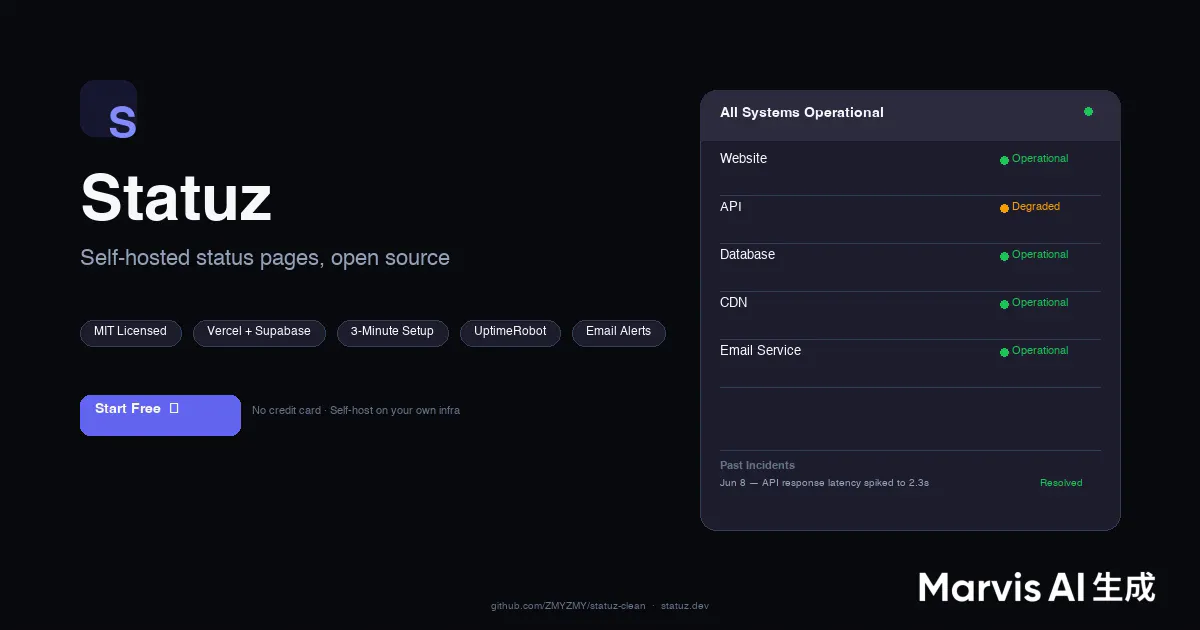The height and width of the screenshot is (630, 1200).
Task: Click the green status dot for Email Service
Action: tap(1004, 352)
